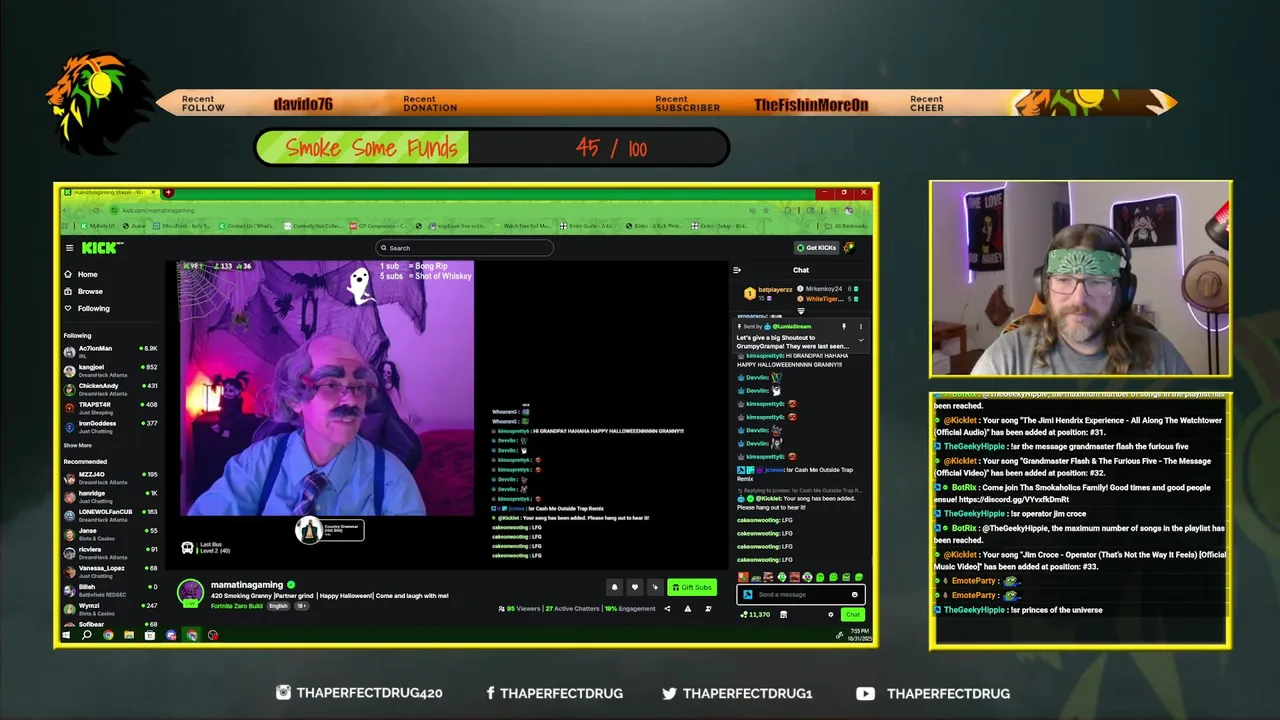Click Show More under Following list
This screenshot has width=1280, height=720.
[78, 445]
